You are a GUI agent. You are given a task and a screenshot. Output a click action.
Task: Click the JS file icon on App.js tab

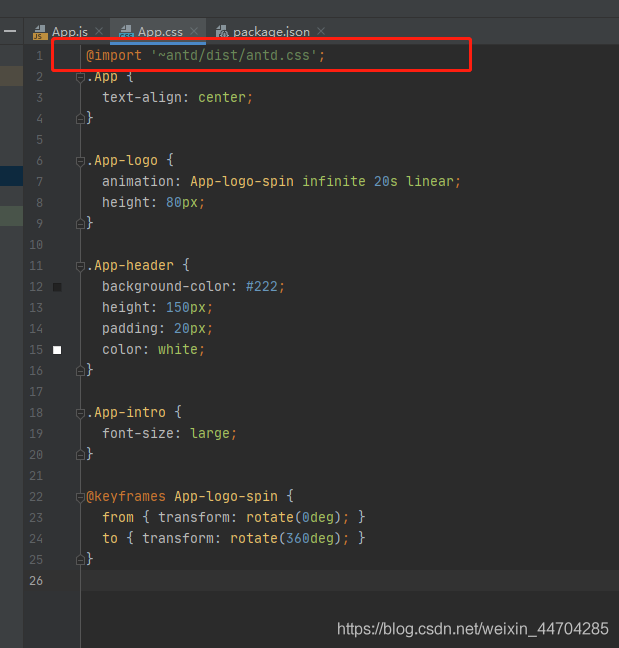coord(40,32)
